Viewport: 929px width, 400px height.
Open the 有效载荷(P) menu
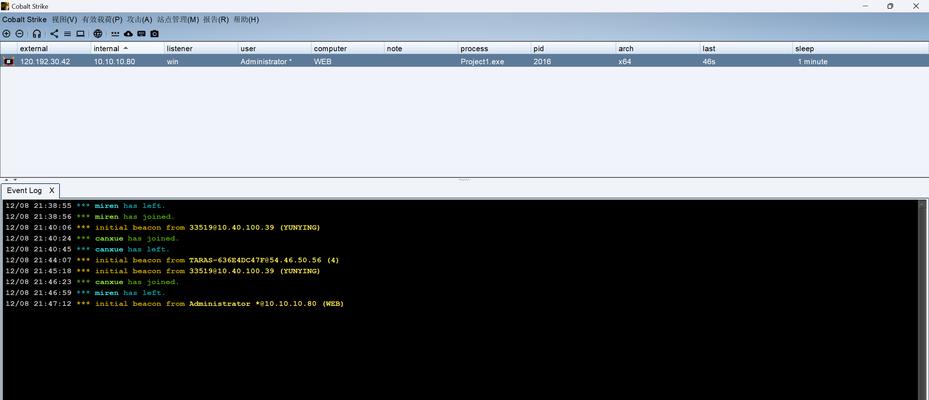click(x=102, y=19)
